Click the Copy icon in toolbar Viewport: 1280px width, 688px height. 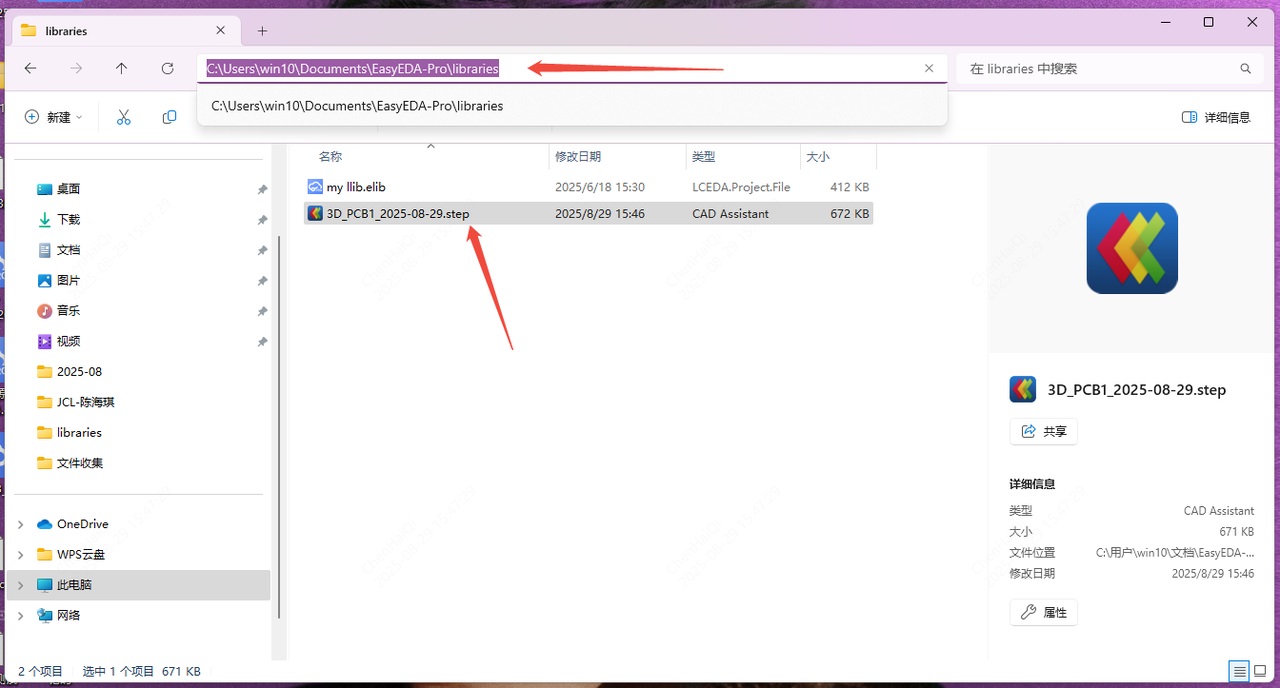point(169,117)
